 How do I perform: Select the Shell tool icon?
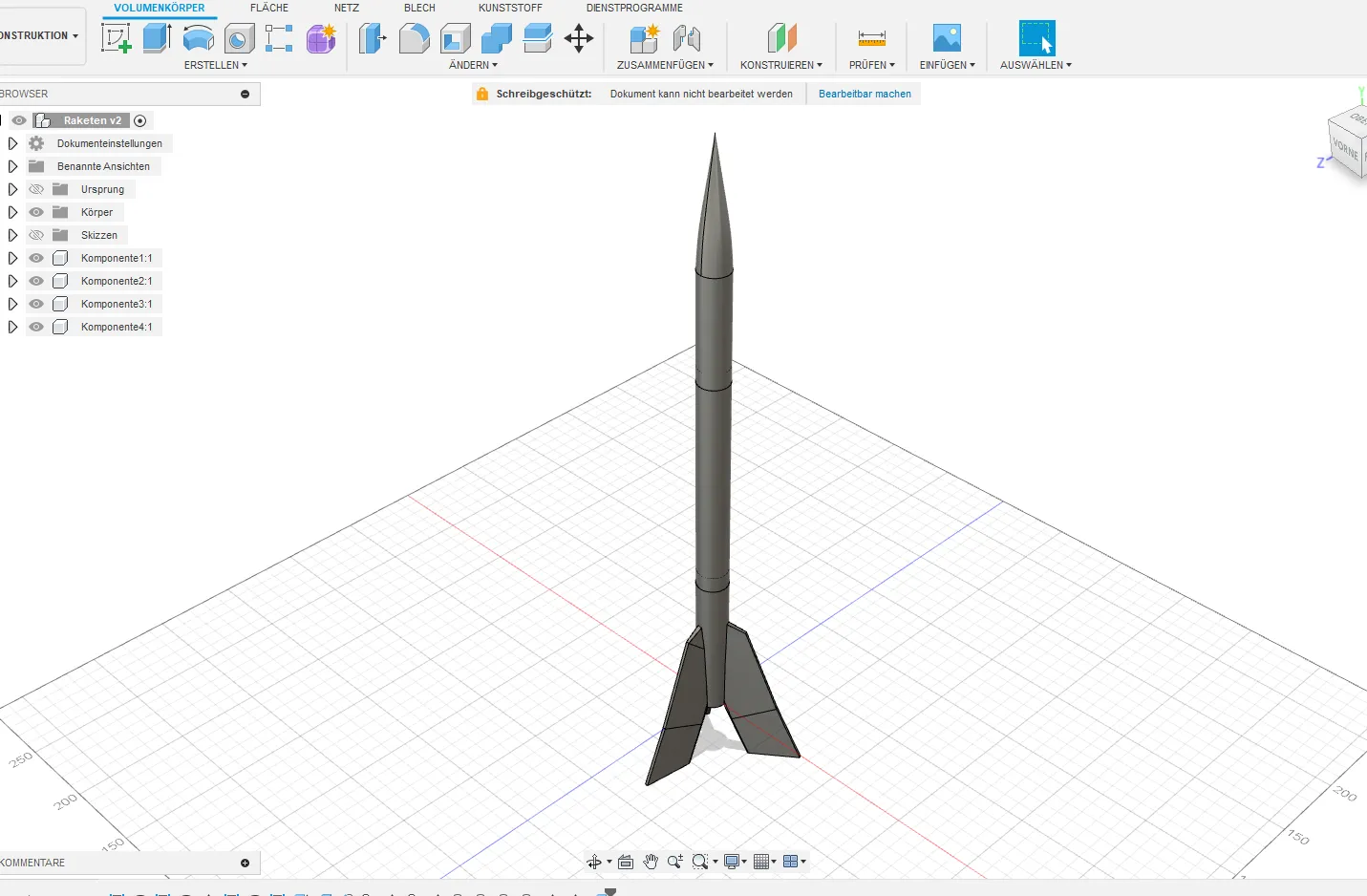point(456,38)
